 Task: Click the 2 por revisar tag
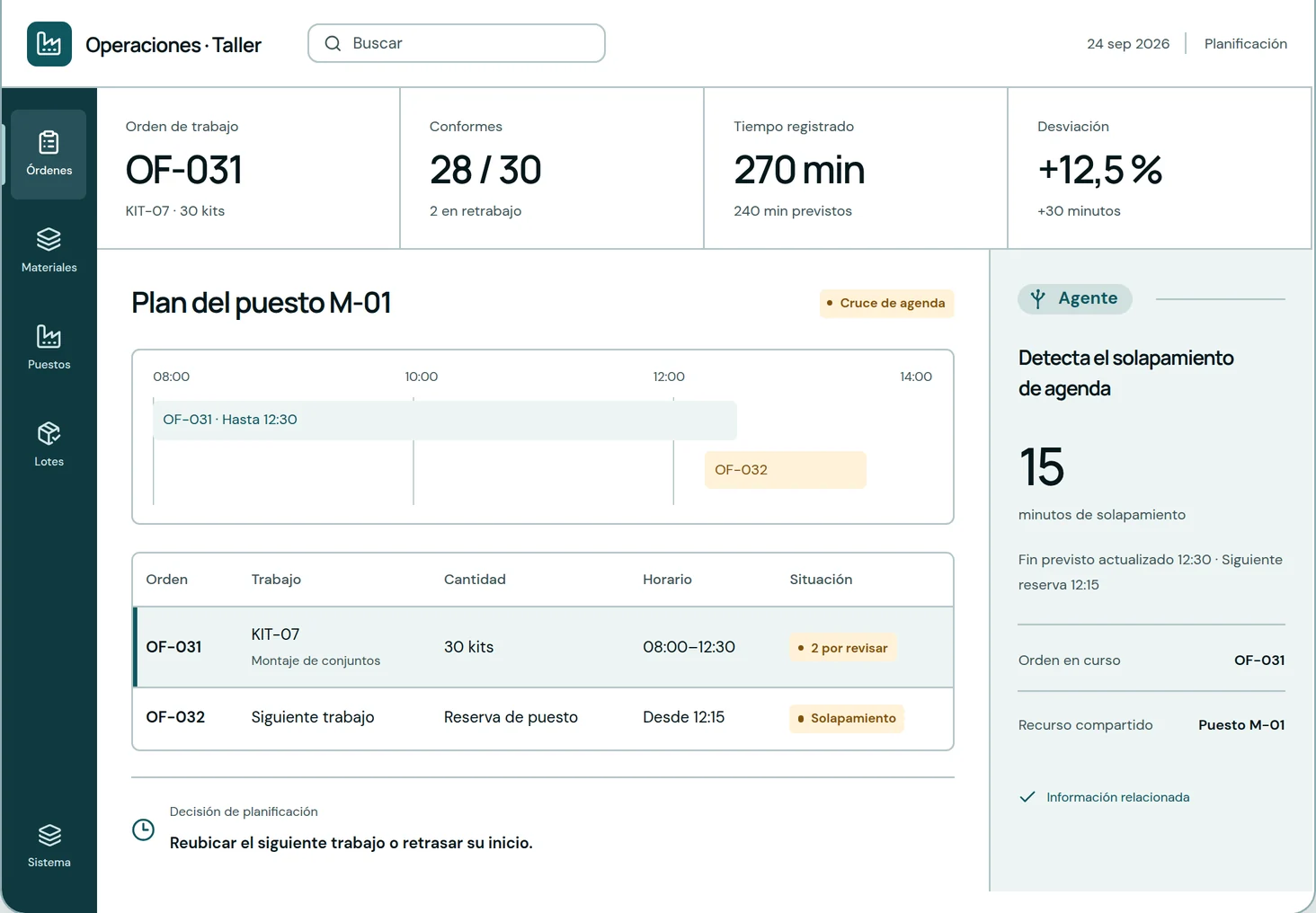[842, 648]
